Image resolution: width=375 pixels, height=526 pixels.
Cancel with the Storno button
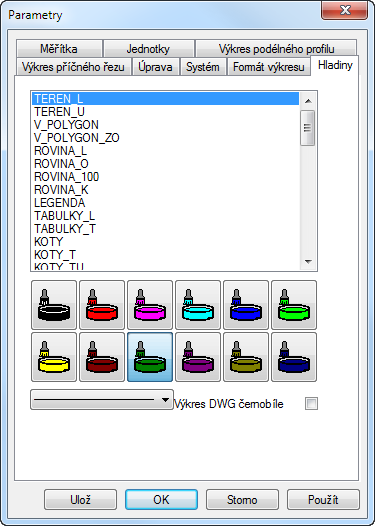242,499
